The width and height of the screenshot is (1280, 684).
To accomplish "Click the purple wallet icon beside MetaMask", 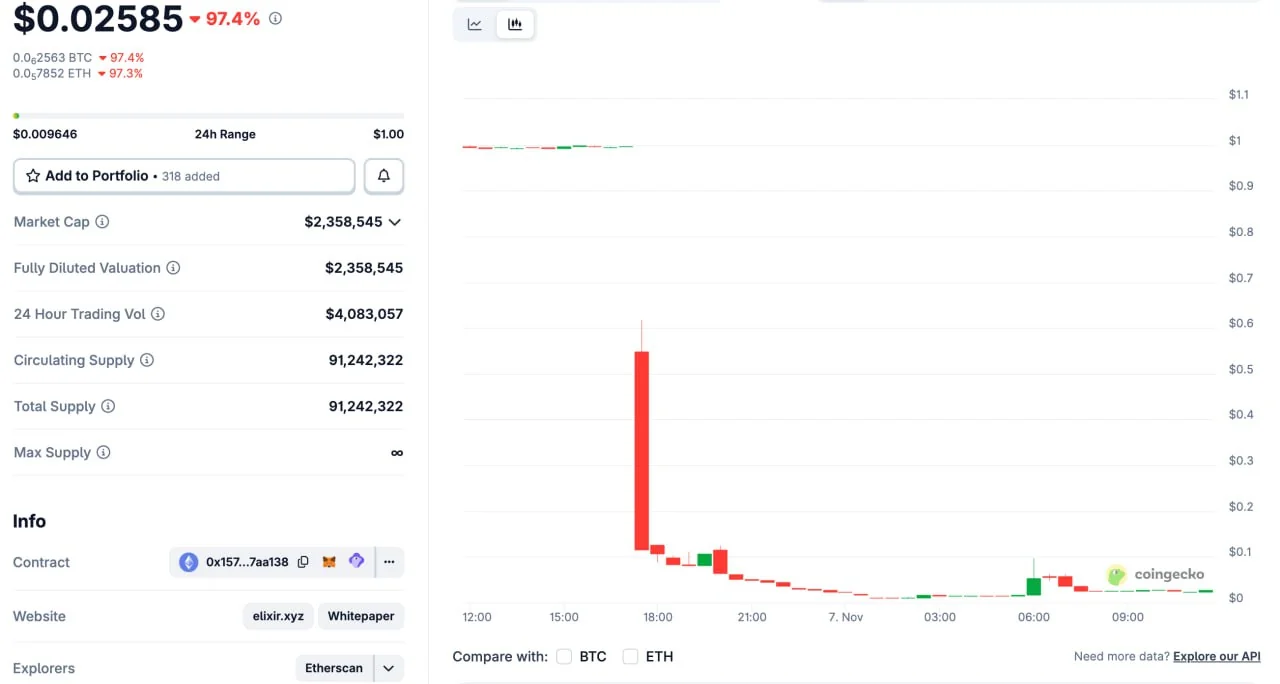I will 356,562.
